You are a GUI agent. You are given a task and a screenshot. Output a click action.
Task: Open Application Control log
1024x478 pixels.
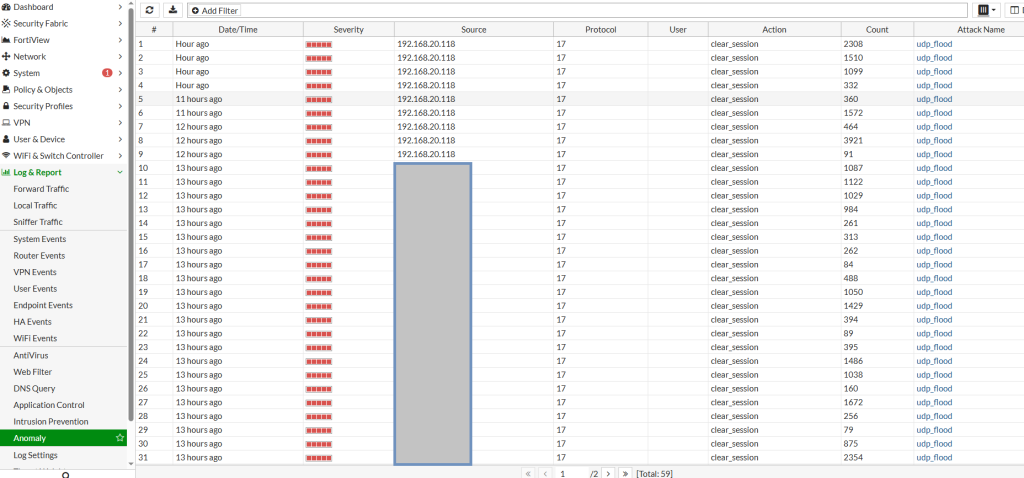pyautogui.click(x=49, y=405)
